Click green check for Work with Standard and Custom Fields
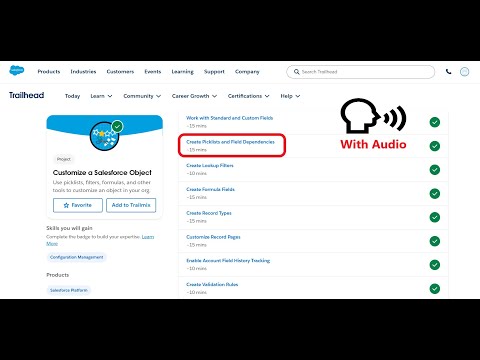This screenshot has width=480, height=360. (435, 122)
